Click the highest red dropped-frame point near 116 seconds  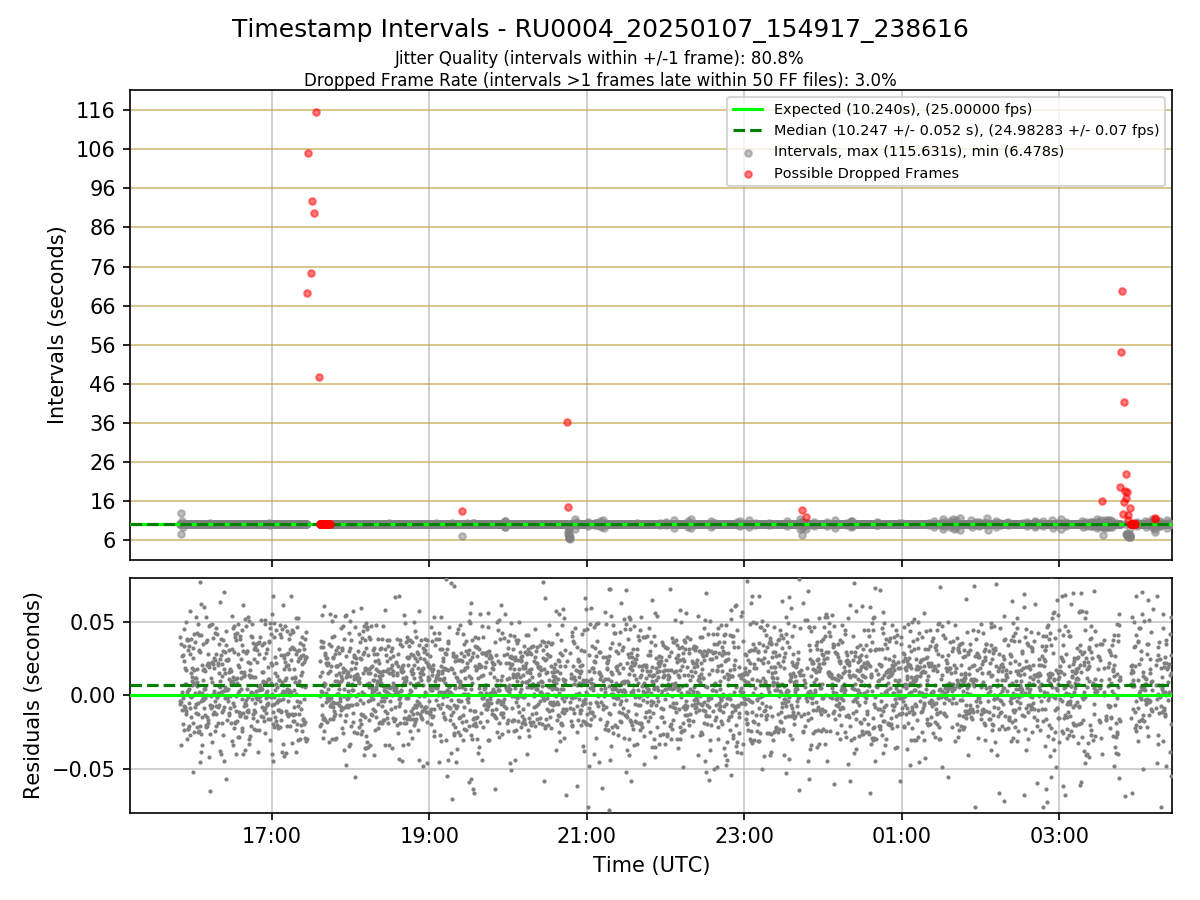point(316,112)
